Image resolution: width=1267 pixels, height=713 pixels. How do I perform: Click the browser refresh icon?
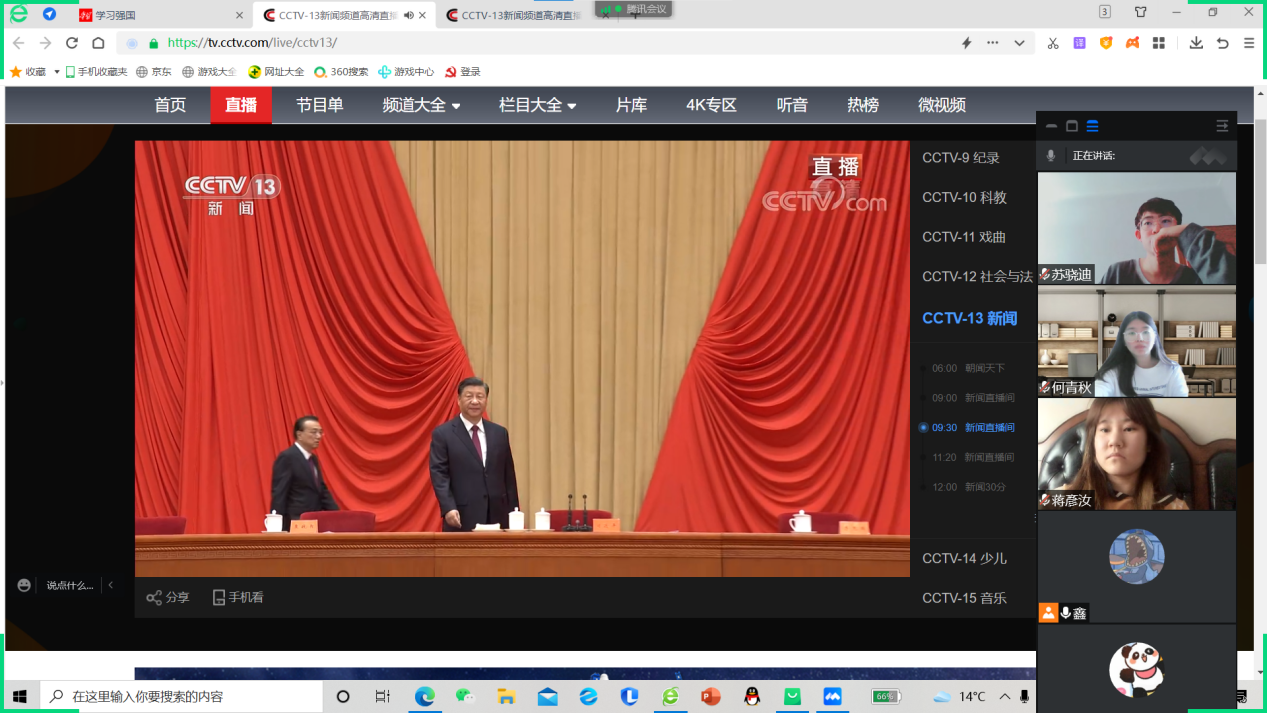[x=72, y=43]
